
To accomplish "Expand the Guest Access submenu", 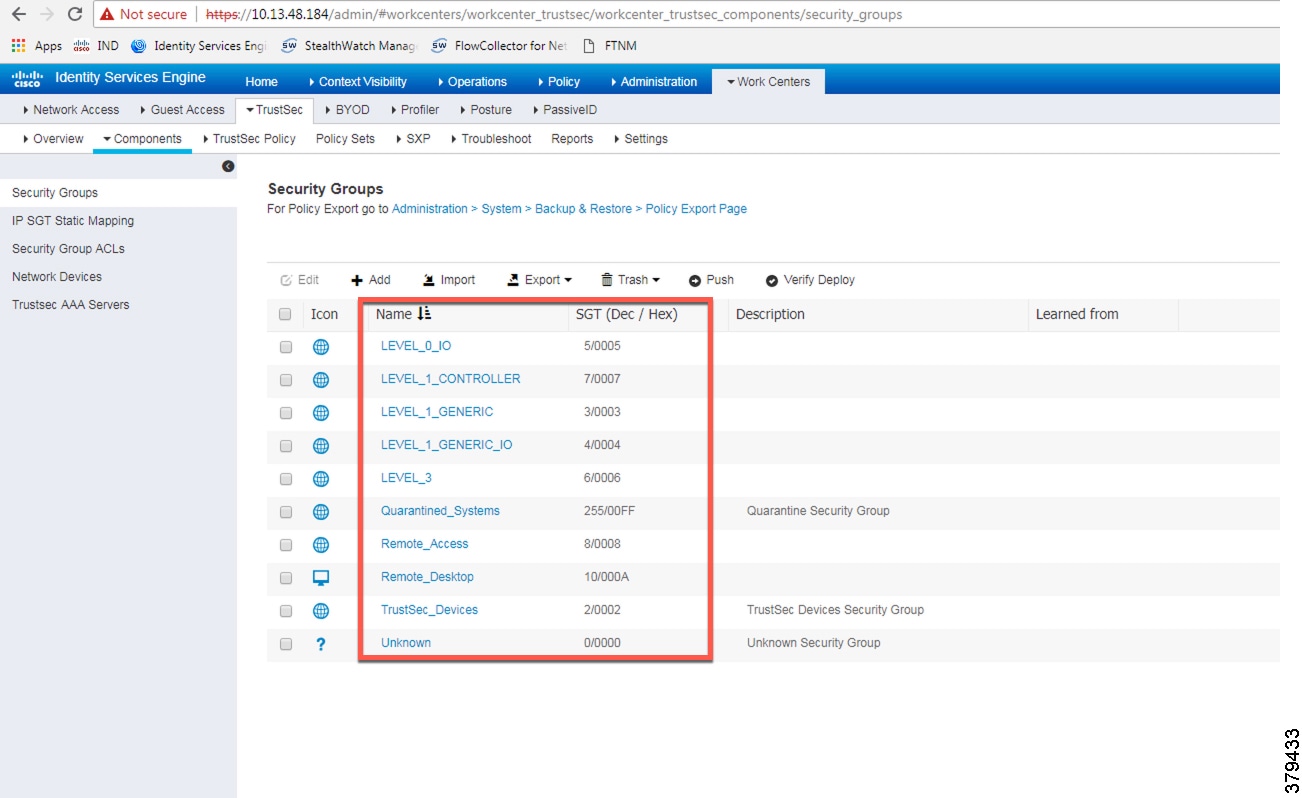I will click(181, 110).
